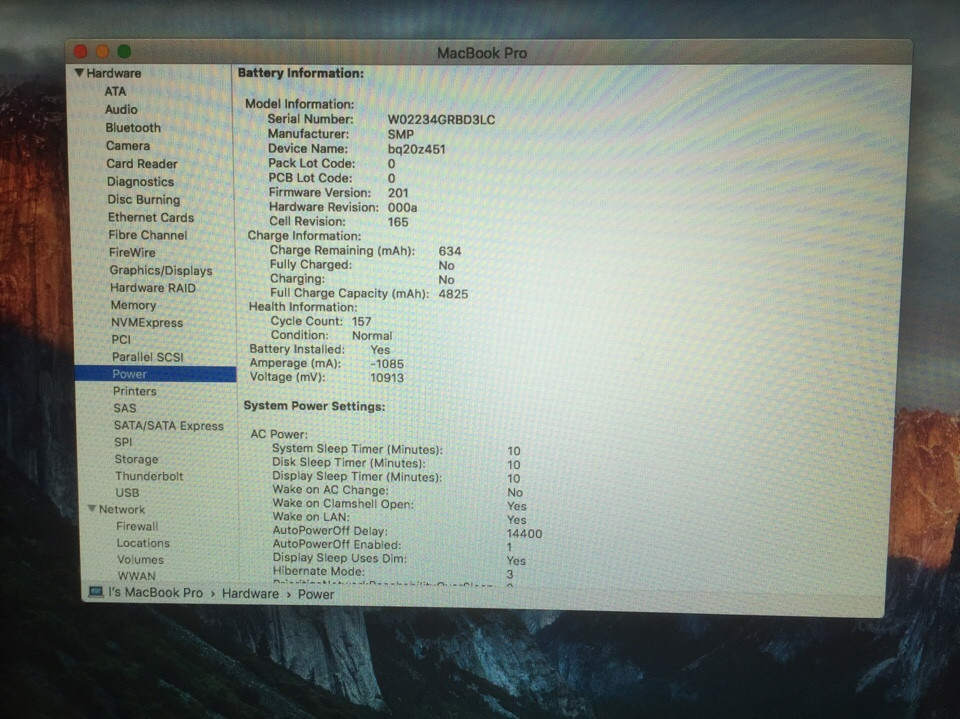Viewport: 960px width, 719px height.
Task: Click AutoPowerOff Delay value 14400
Action: pyautogui.click(x=524, y=533)
